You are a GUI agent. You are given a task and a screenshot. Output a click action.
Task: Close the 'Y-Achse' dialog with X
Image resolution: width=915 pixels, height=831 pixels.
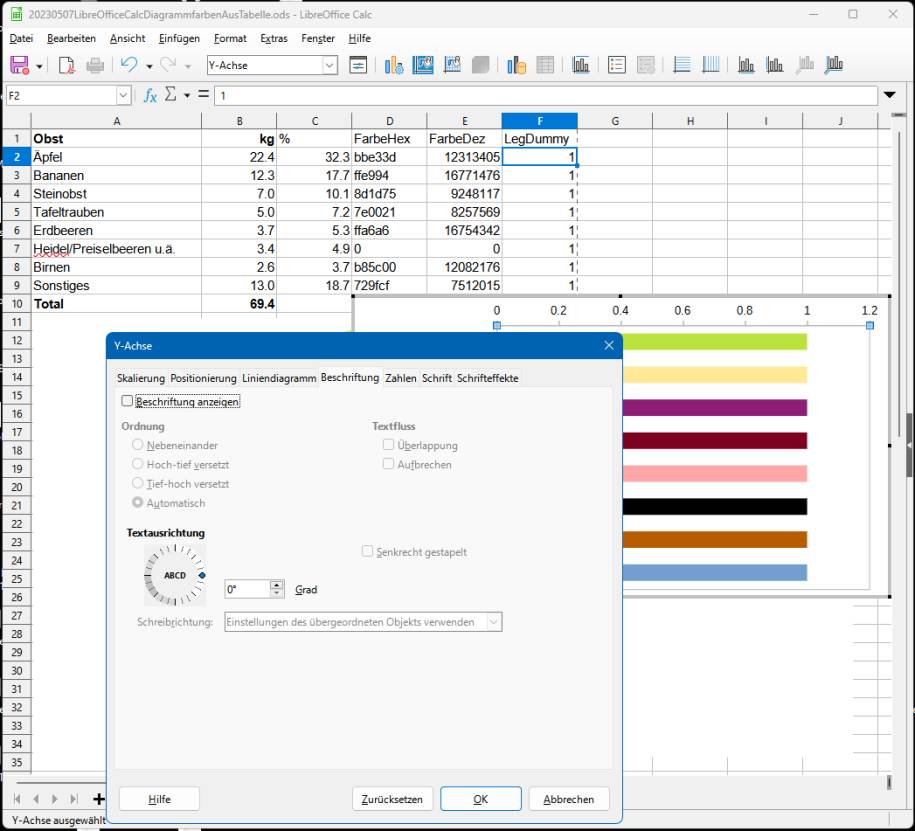coord(609,345)
